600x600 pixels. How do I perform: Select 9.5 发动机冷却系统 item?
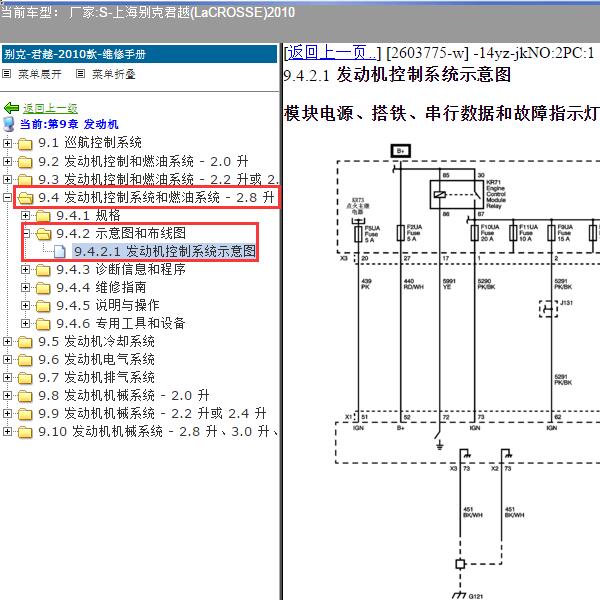pyautogui.click(x=96, y=341)
